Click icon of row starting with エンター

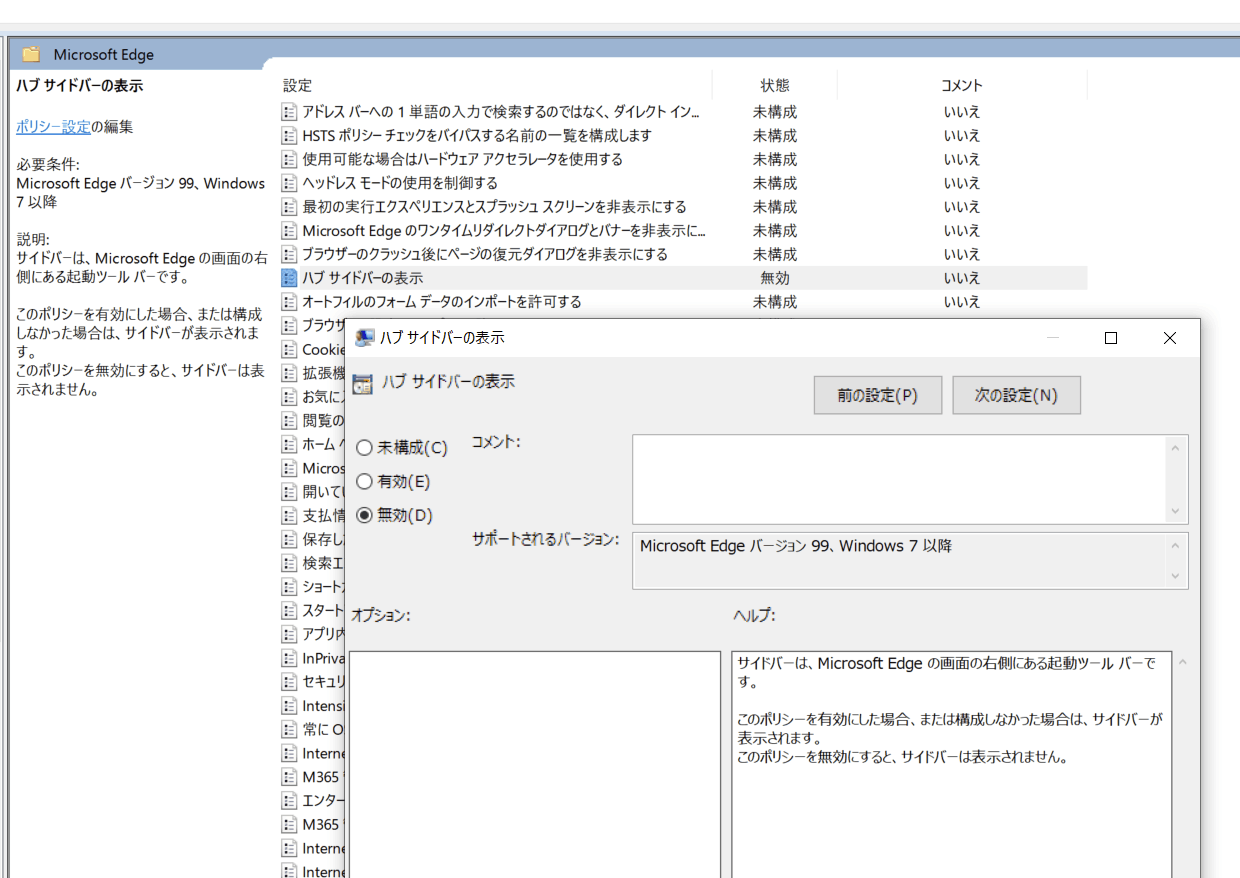[x=290, y=800]
